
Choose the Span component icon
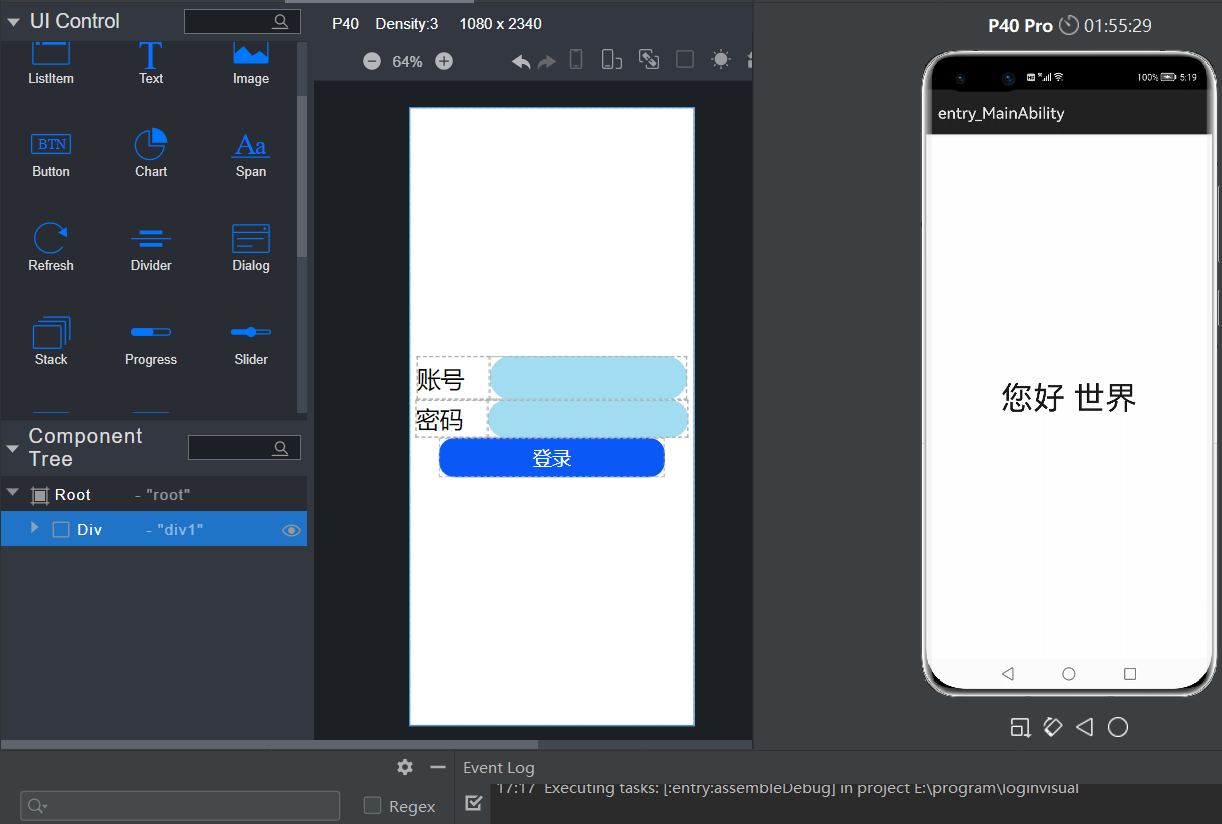[251, 145]
